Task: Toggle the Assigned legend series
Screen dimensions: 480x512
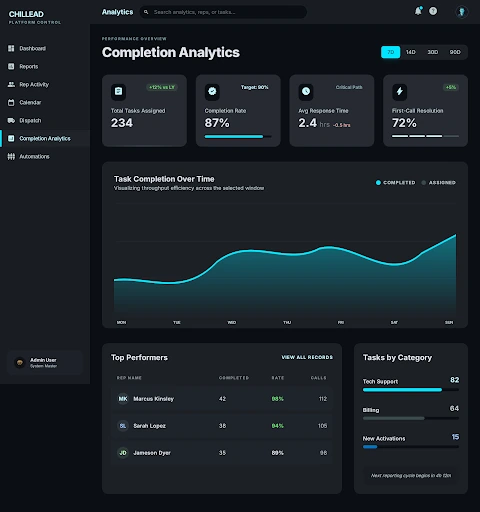Action: [439, 183]
